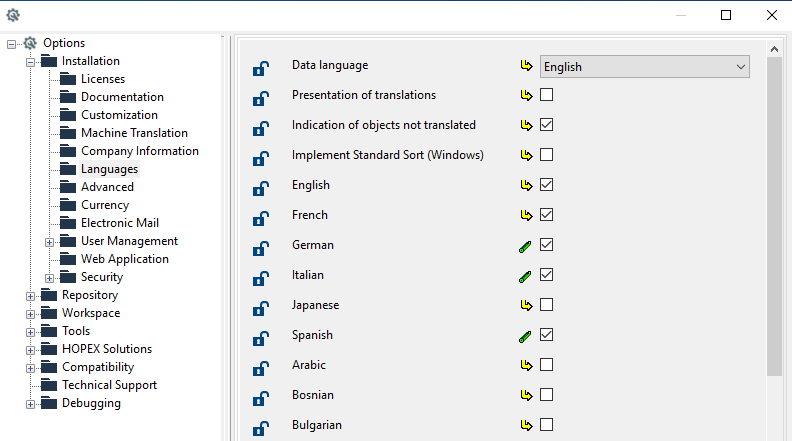Uncheck the Italian language checkbox
792x441 pixels.
point(547,275)
